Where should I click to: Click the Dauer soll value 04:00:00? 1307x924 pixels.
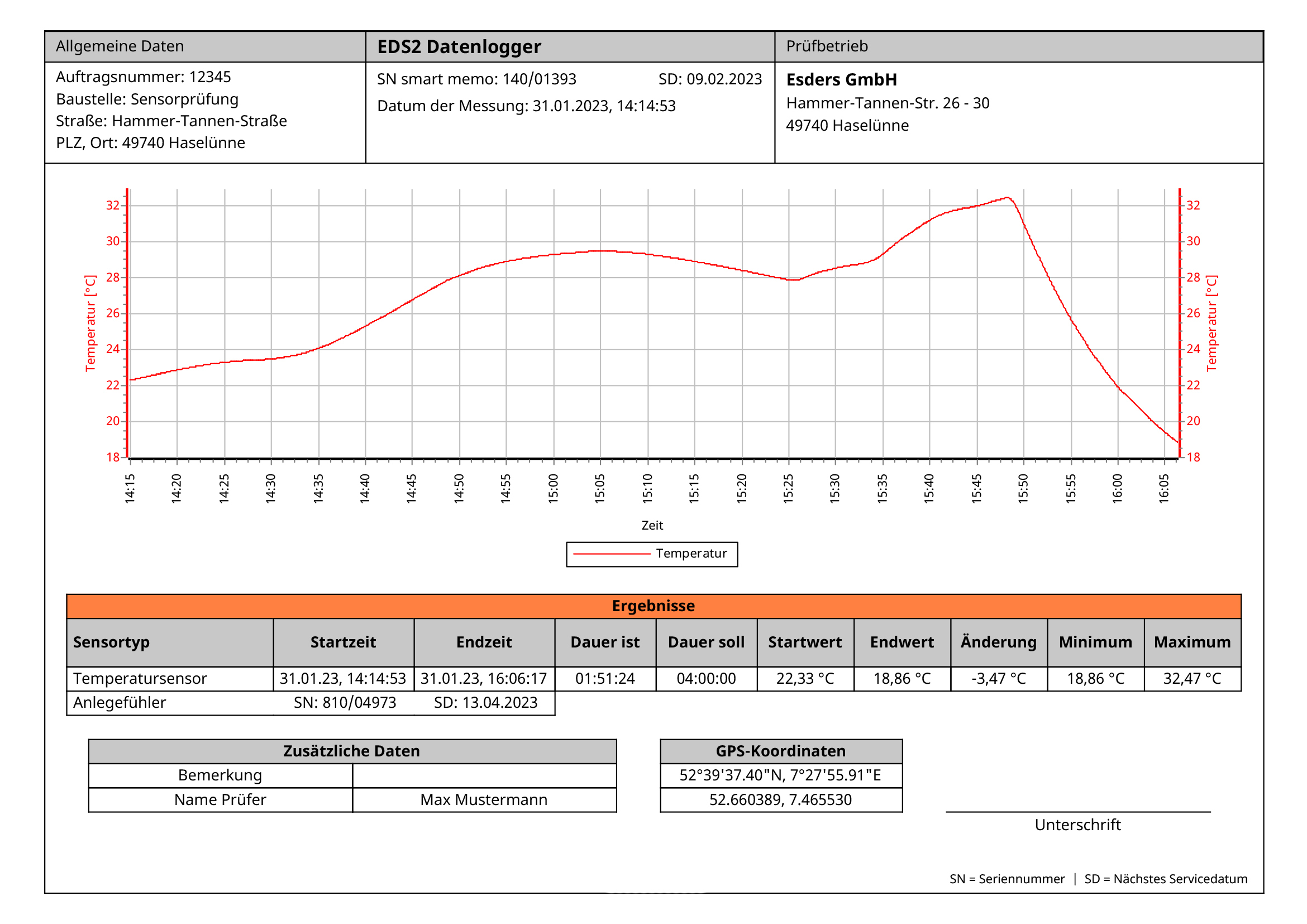[706, 679]
